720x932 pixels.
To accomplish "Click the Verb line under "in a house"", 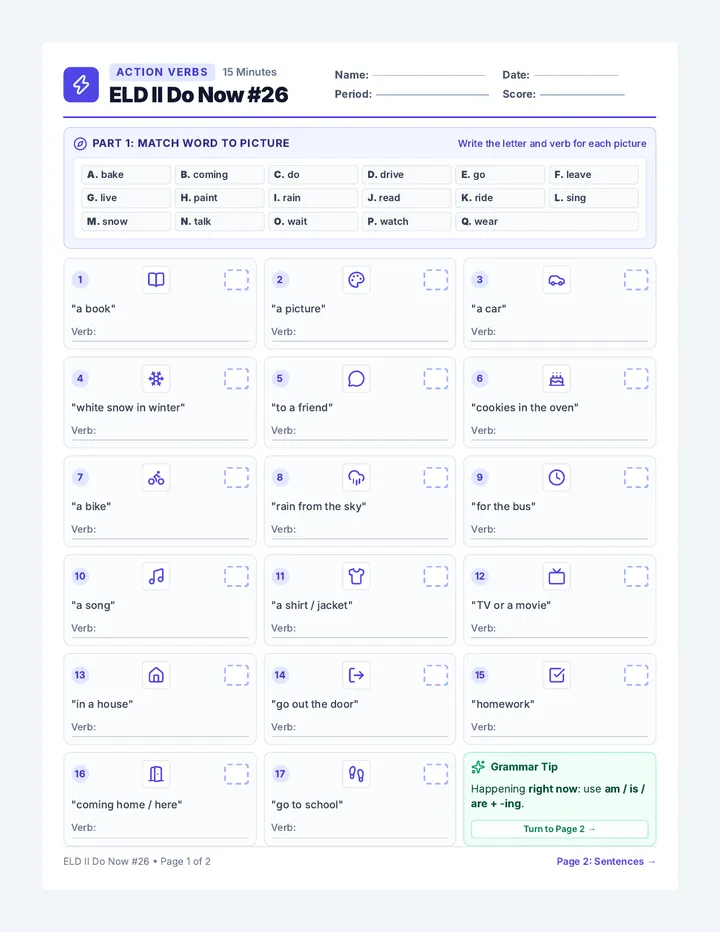I will pyautogui.click(x=160, y=728).
